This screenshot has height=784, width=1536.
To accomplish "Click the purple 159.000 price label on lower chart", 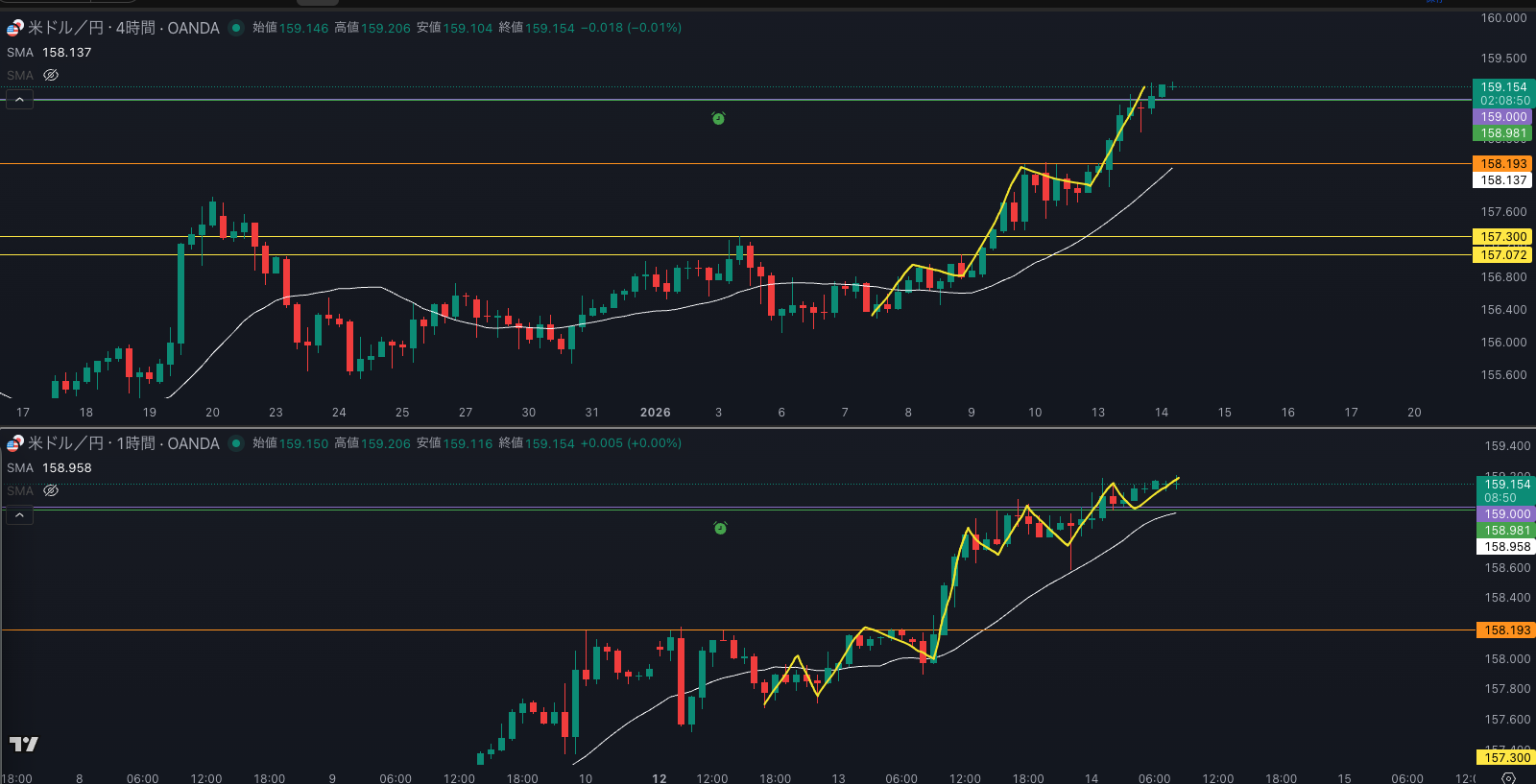I will point(1506,514).
